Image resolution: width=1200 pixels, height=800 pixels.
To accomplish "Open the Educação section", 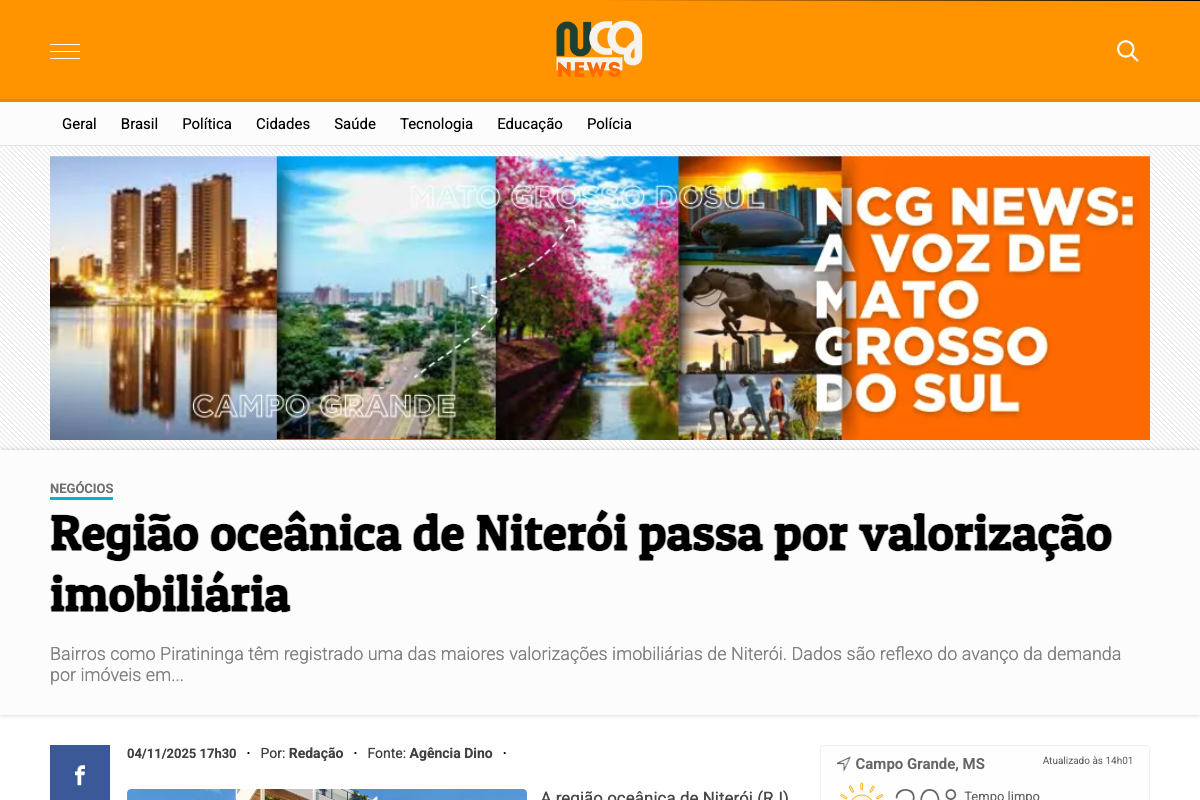I will click(x=529, y=123).
